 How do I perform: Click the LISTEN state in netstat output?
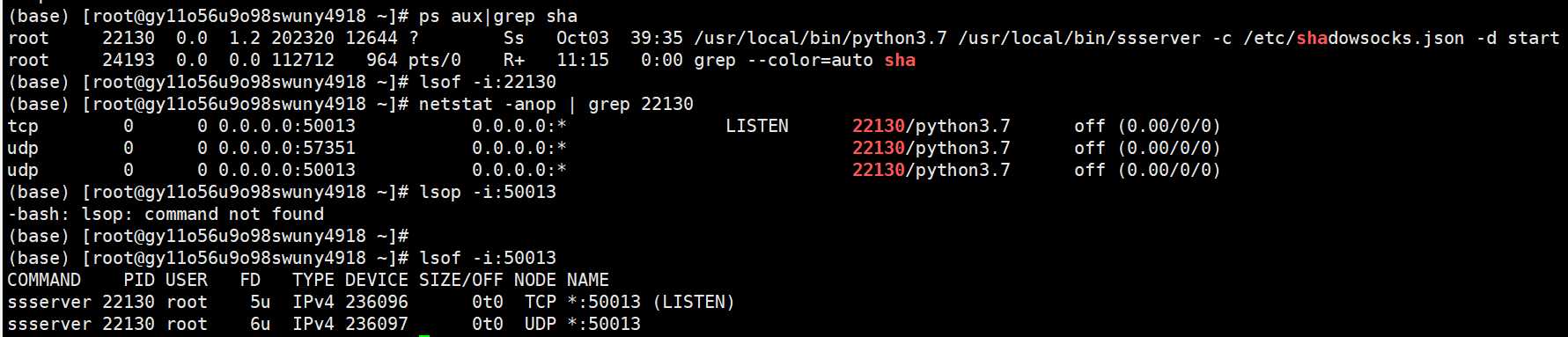757,126
